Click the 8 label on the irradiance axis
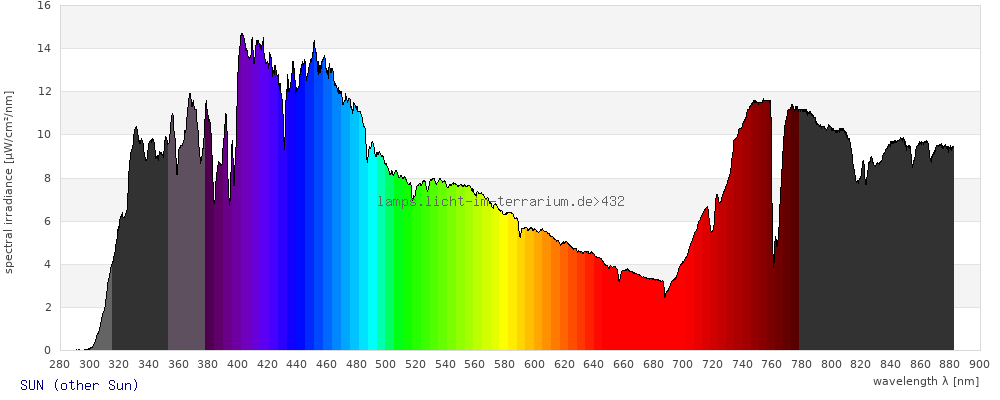Screen dimensions: 1000x400 46,178
